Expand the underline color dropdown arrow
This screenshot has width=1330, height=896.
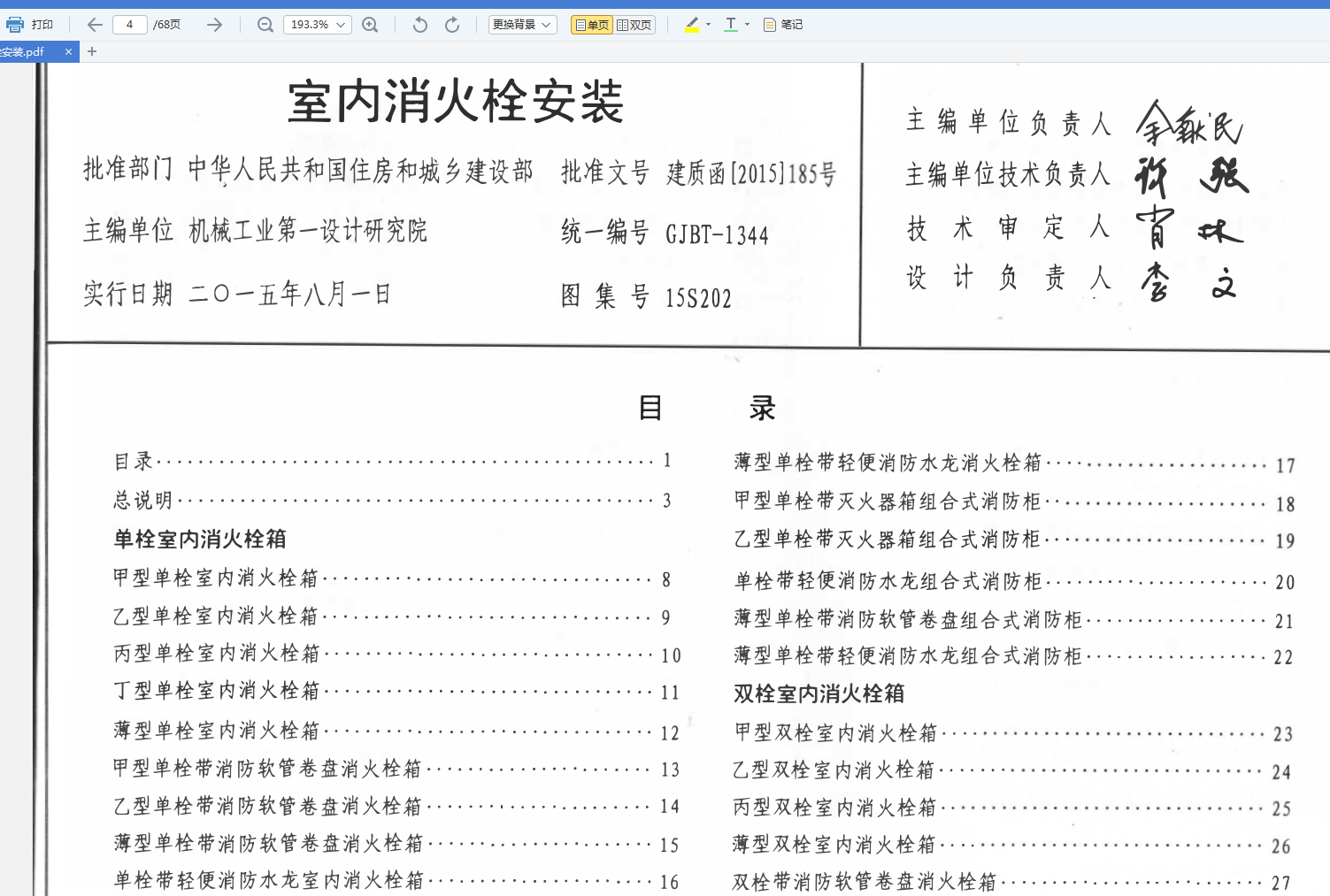[747, 25]
